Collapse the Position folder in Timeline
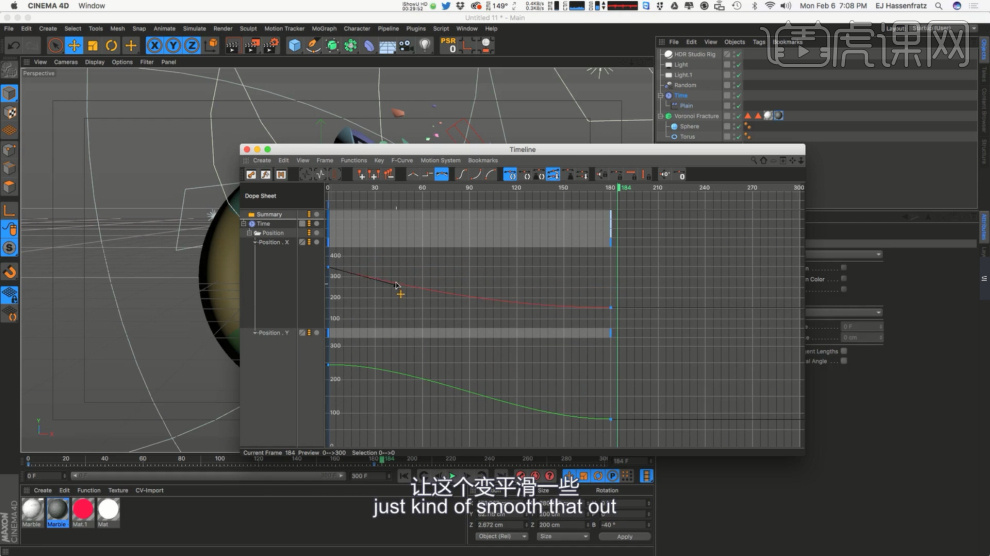The width and height of the screenshot is (990, 556). pos(249,233)
